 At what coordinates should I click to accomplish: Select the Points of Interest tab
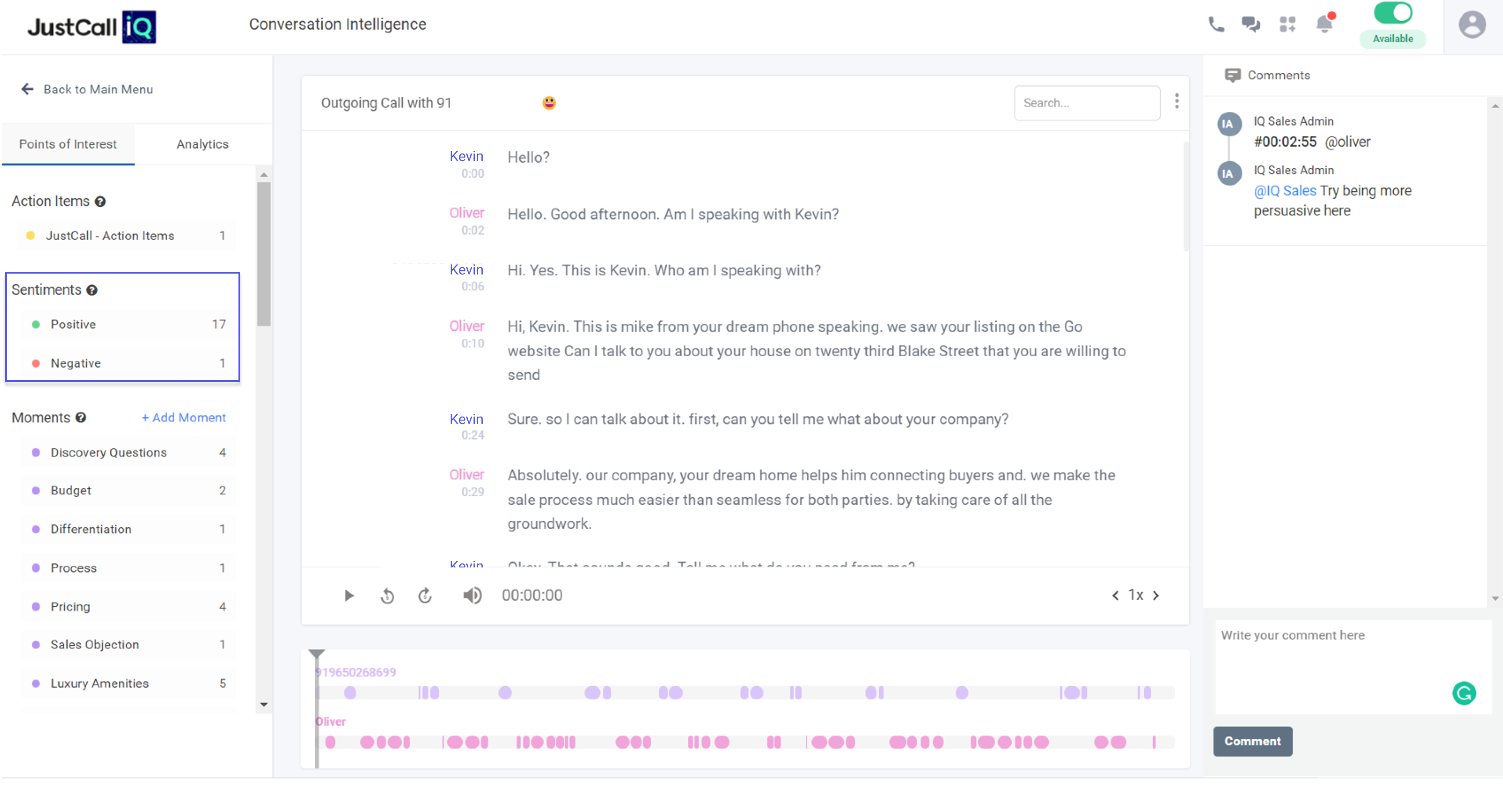click(x=67, y=143)
